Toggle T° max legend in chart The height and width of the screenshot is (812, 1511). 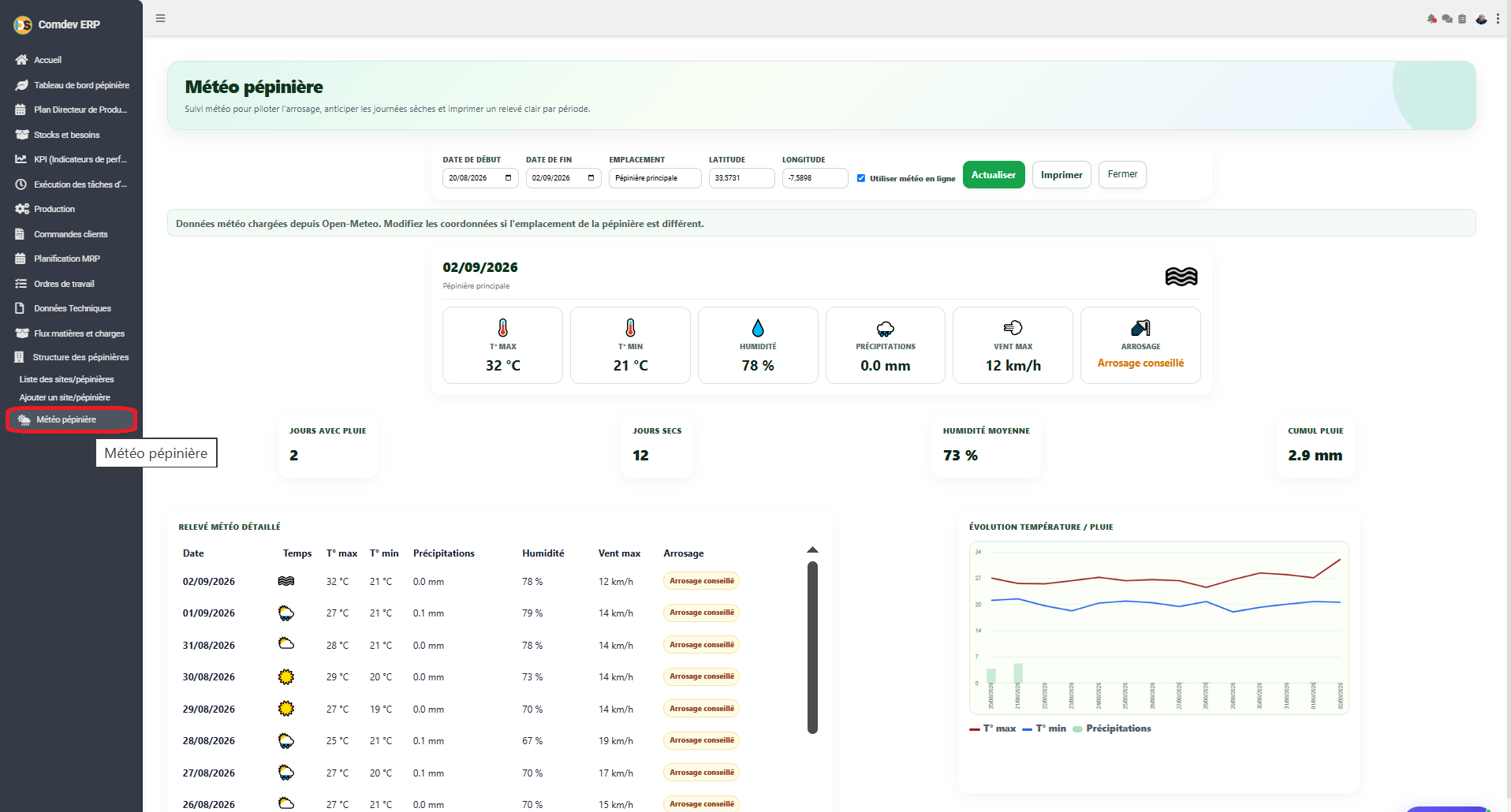tap(993, 728)
